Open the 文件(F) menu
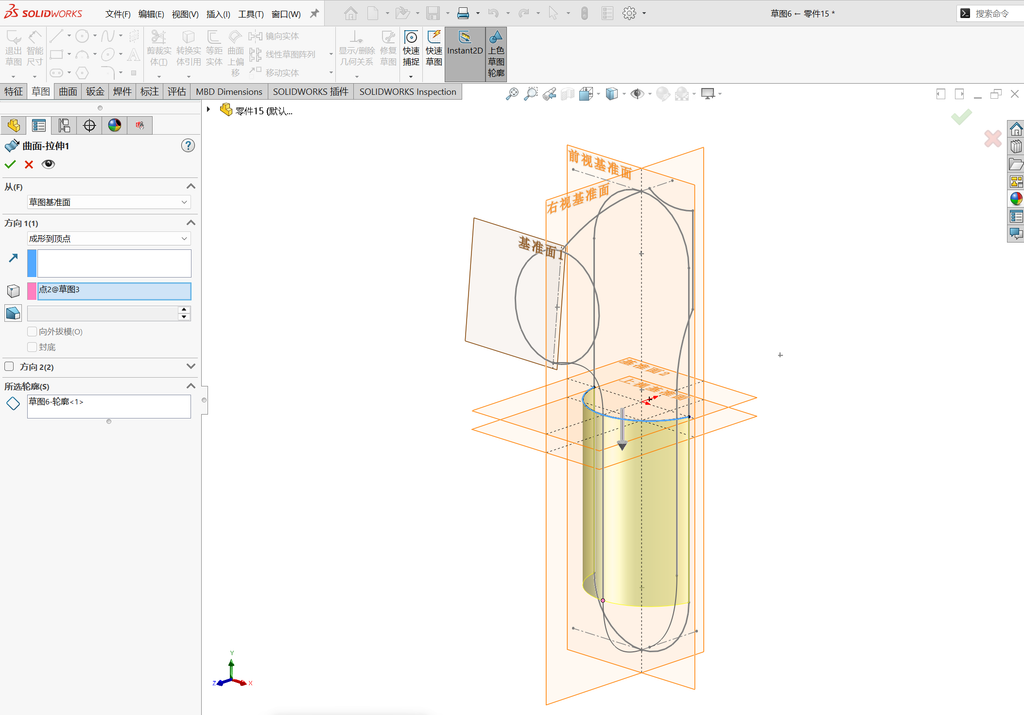This screenshot has height=715, width=1024. [118, 14]
